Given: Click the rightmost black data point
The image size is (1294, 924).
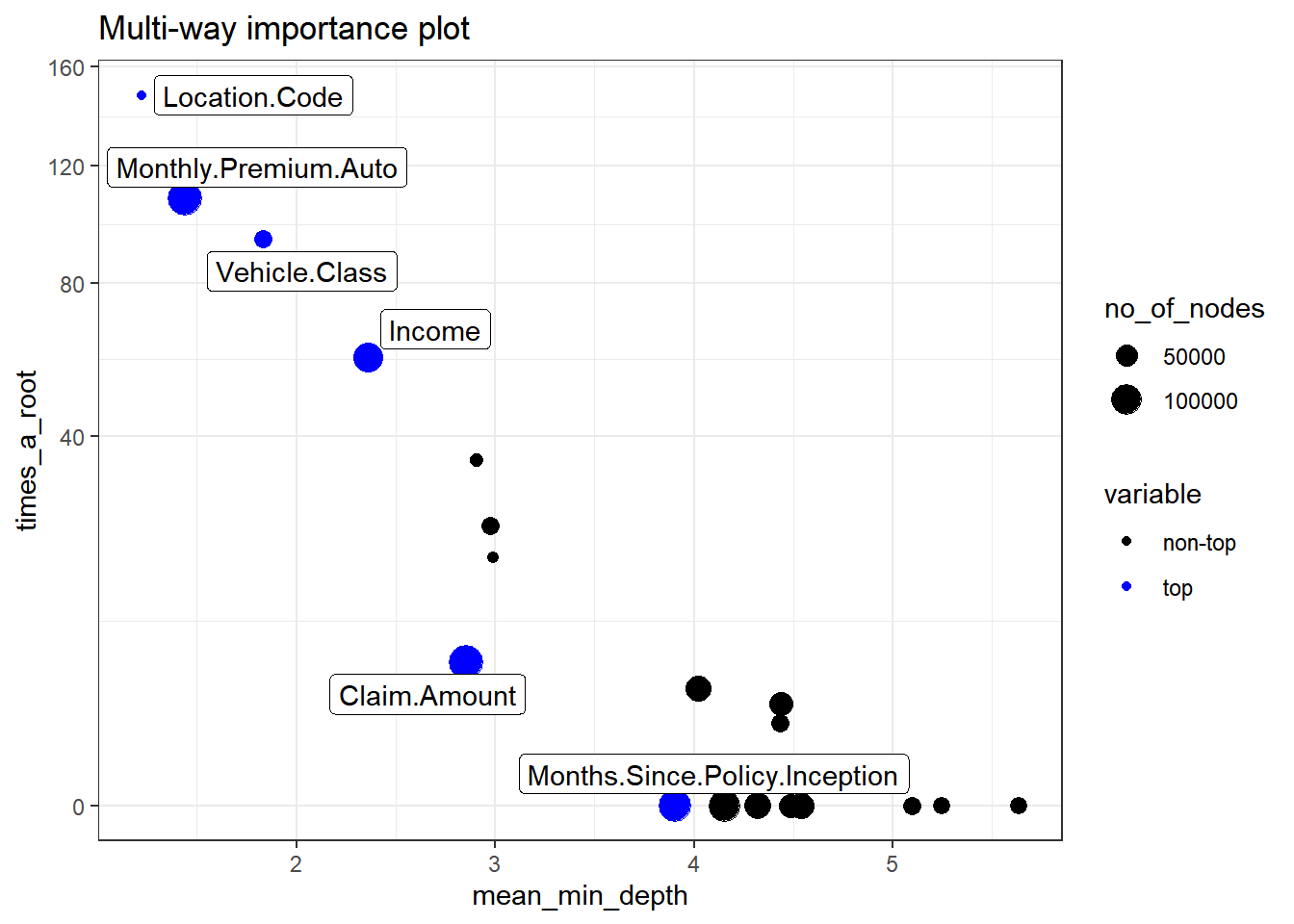Looking at the screenshot, I should tap(1019, 806).
